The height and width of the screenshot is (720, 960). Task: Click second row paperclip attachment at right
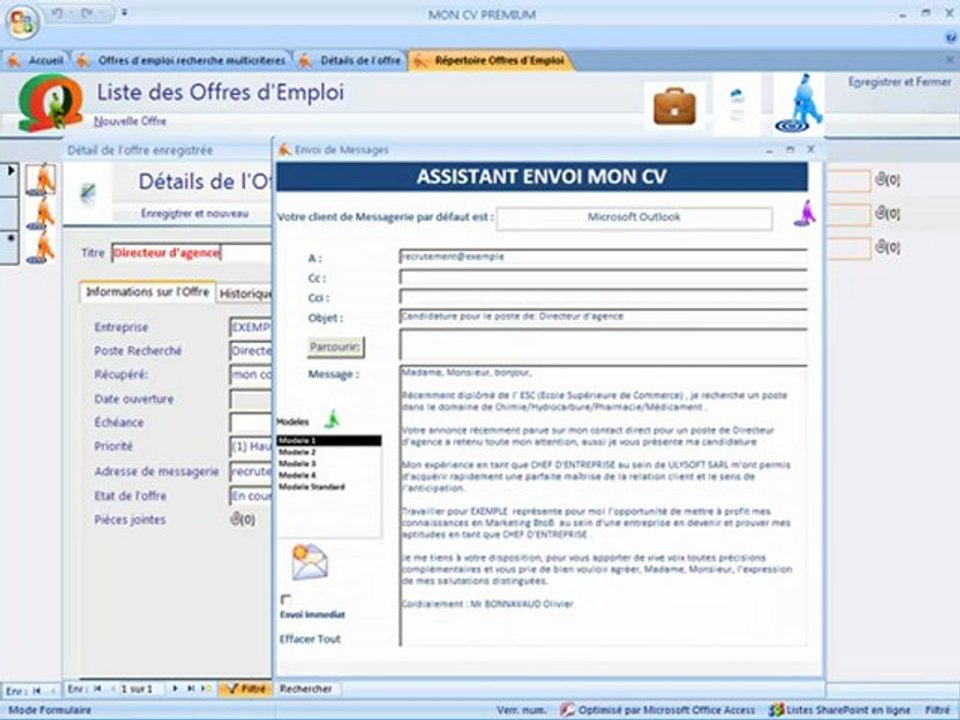tap(887, 214)
